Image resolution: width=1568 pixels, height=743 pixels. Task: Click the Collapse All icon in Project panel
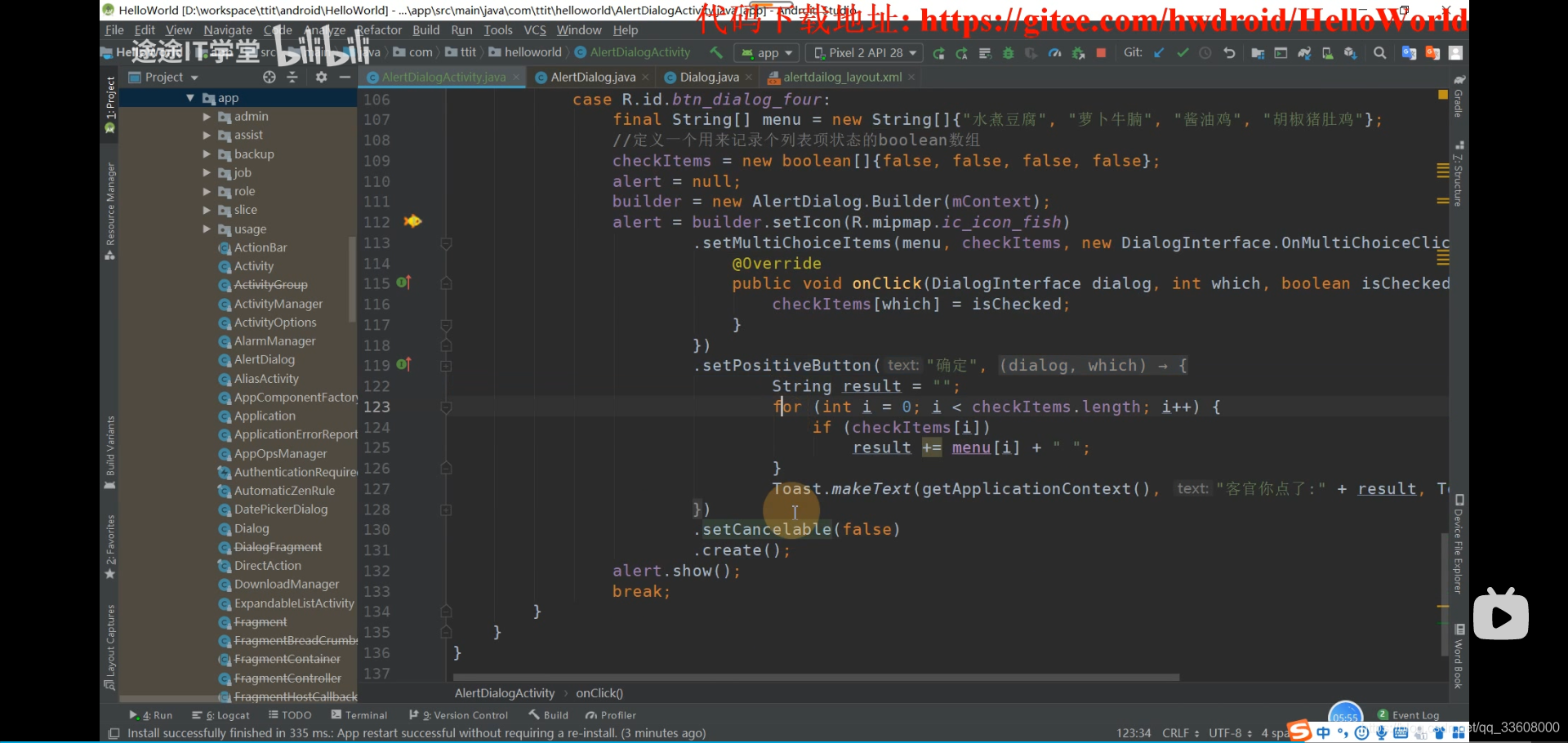pyautogui.click(x=292, y=77)
